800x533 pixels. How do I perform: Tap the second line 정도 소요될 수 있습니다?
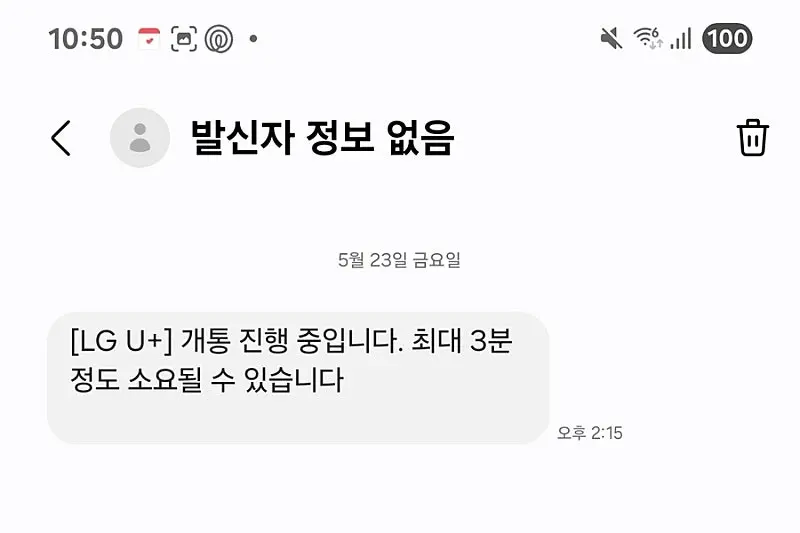pos(207,380)
